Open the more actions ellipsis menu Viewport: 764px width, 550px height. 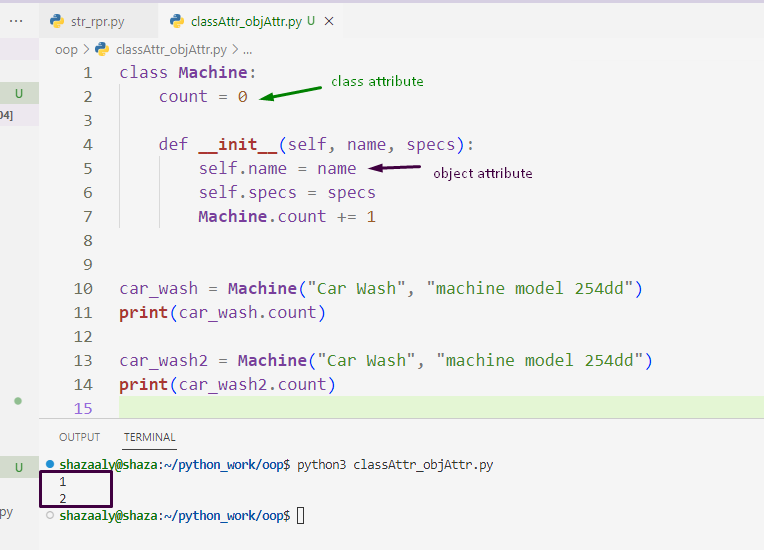16,21
